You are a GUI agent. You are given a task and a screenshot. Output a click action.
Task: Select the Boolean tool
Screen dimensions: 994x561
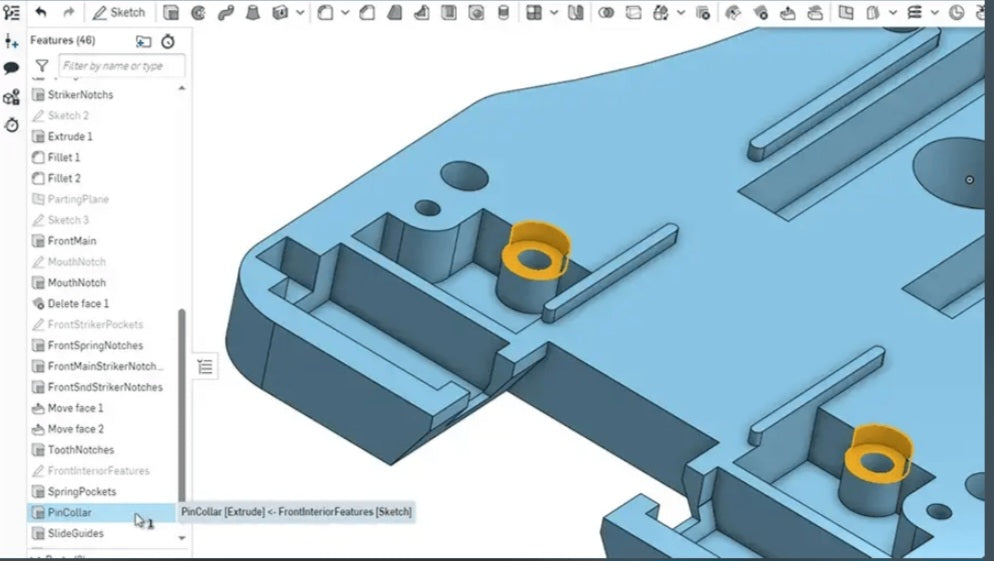click(606, 13)
